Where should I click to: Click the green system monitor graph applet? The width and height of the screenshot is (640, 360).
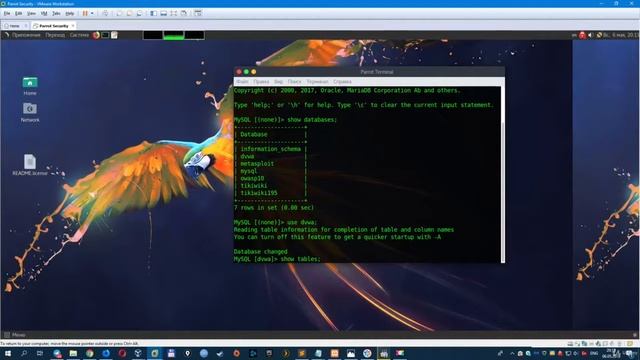click(x=174, y=35)
